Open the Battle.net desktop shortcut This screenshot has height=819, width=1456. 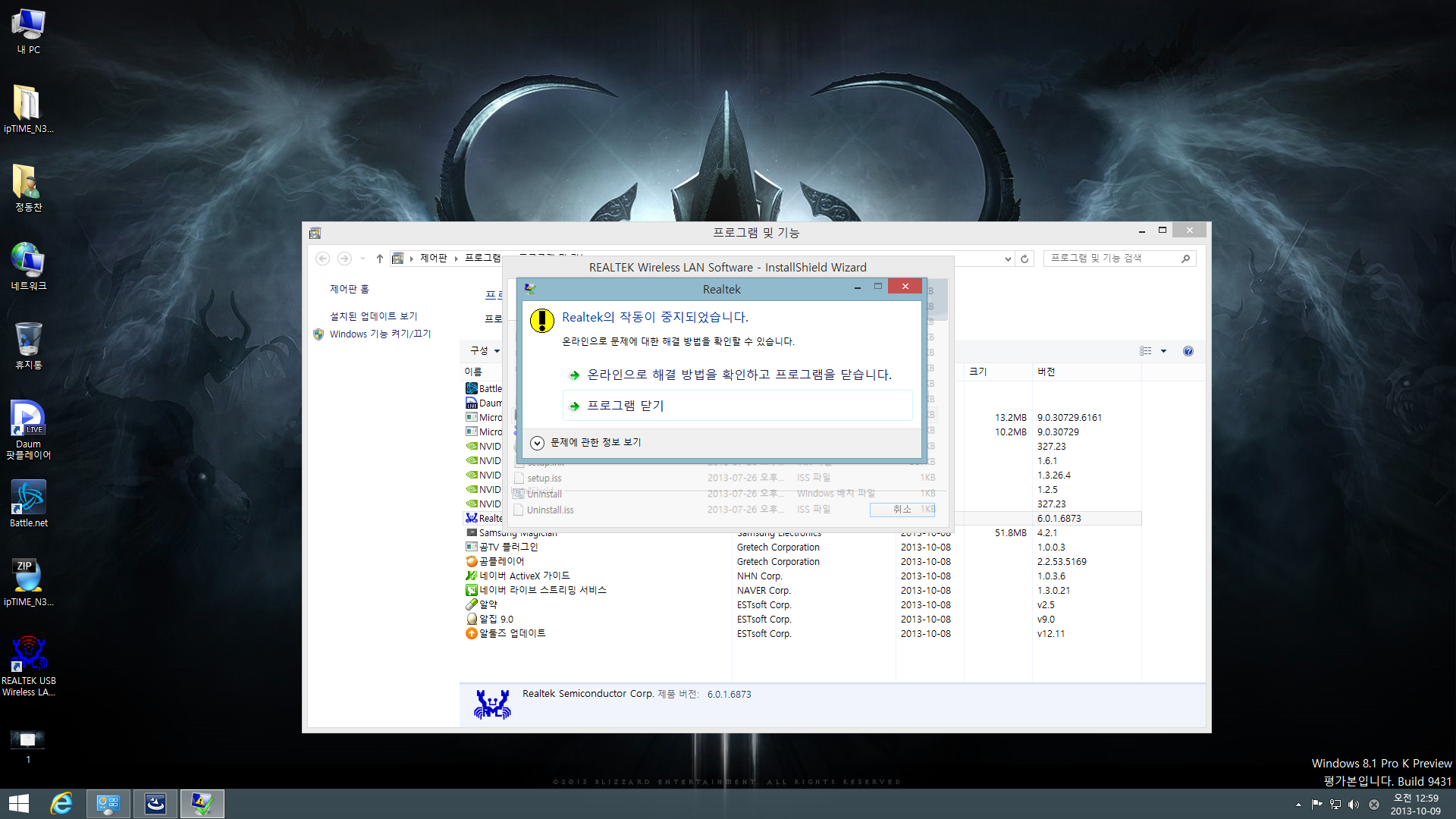29,504
